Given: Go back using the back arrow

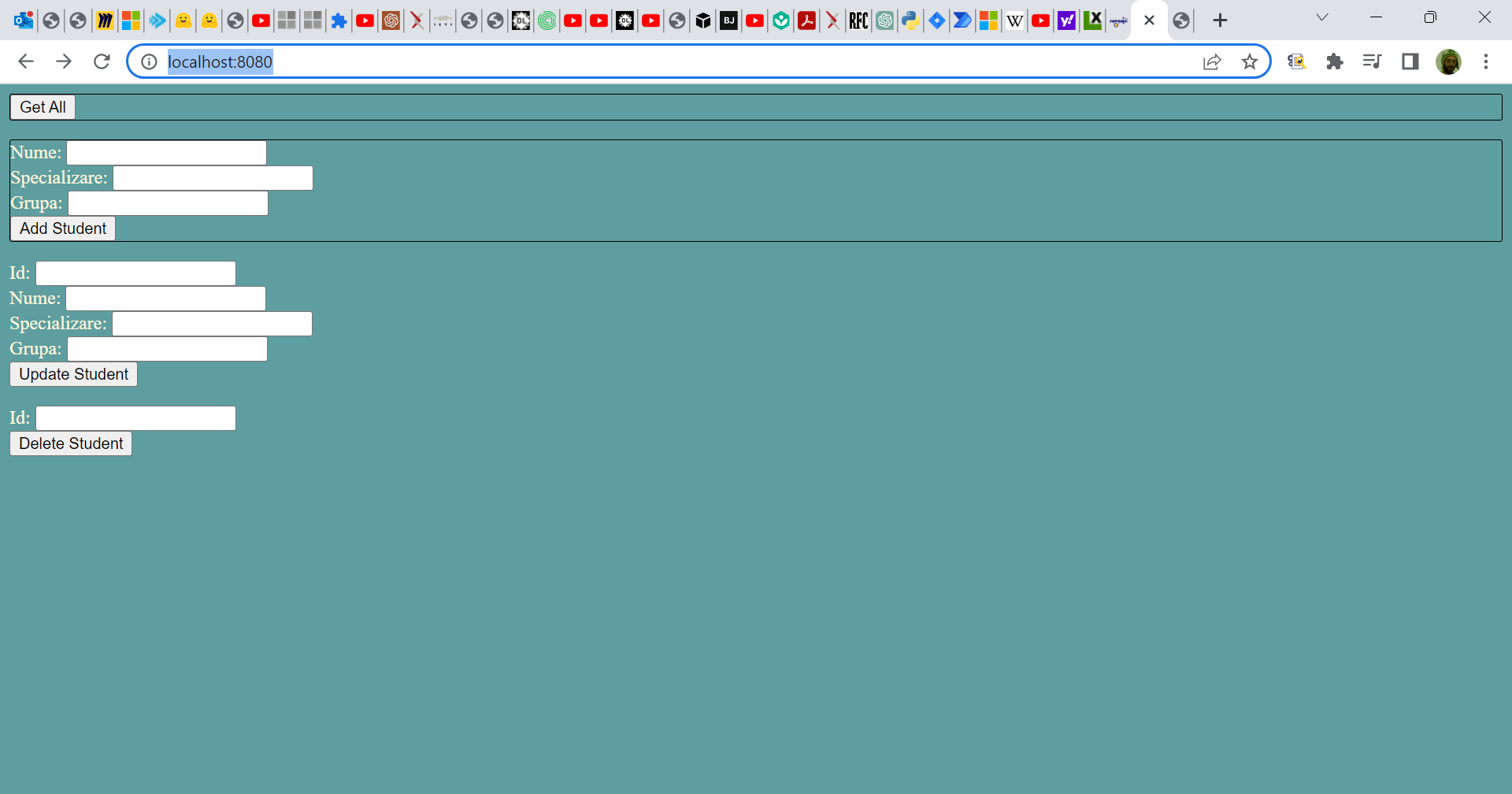Looking at the screenshot, I should [26, 61].
